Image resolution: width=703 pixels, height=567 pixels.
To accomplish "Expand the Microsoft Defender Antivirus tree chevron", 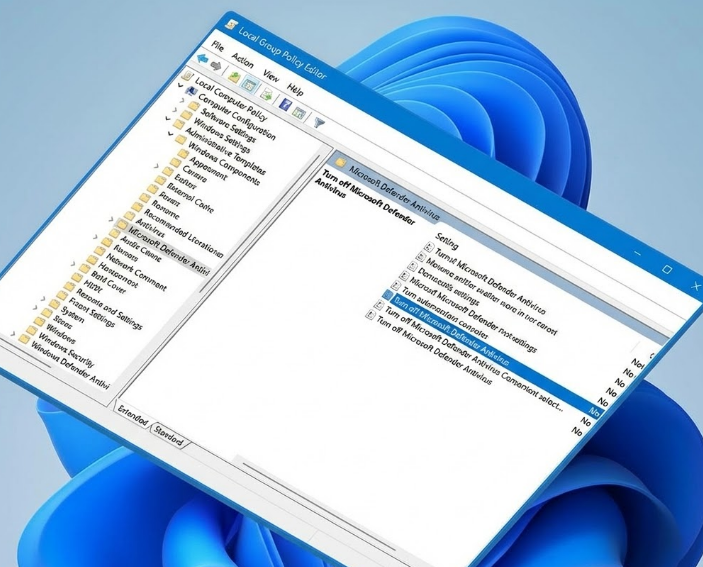I will click(112, 219).
